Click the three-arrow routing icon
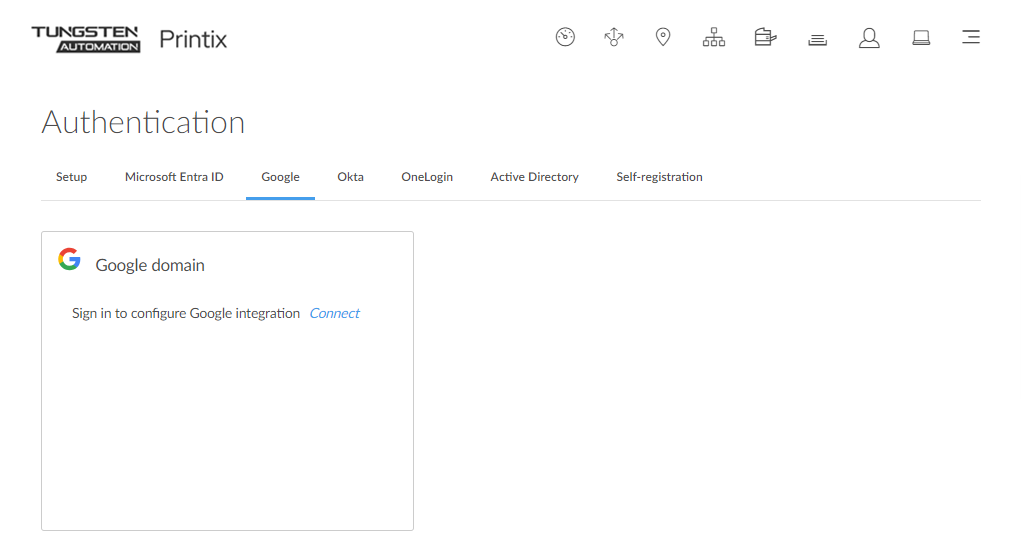 tap(614, 38)
